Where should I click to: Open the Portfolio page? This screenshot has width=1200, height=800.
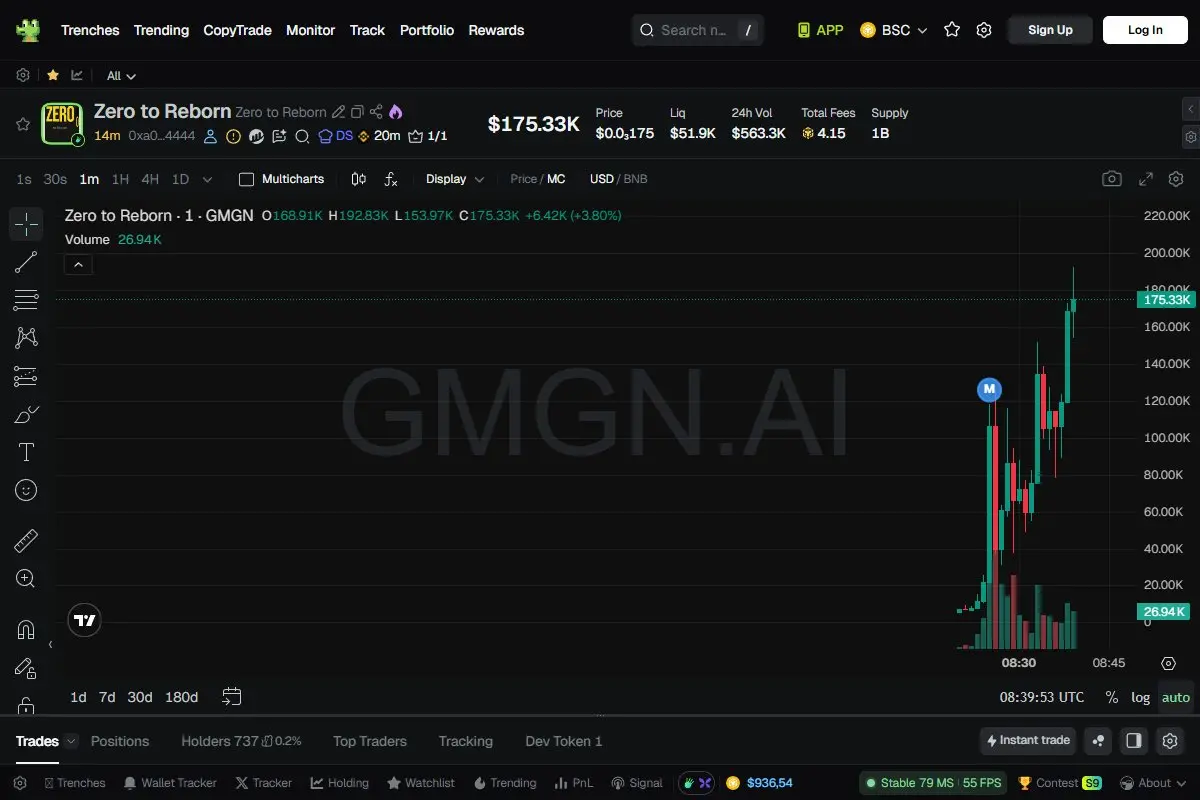[x=427, y=30]
